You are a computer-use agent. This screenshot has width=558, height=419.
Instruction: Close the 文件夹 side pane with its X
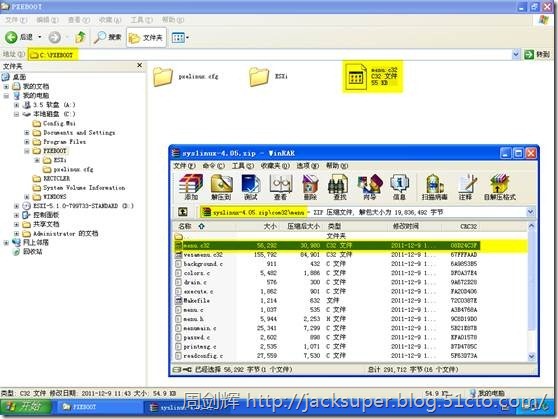tap(140, 65)
